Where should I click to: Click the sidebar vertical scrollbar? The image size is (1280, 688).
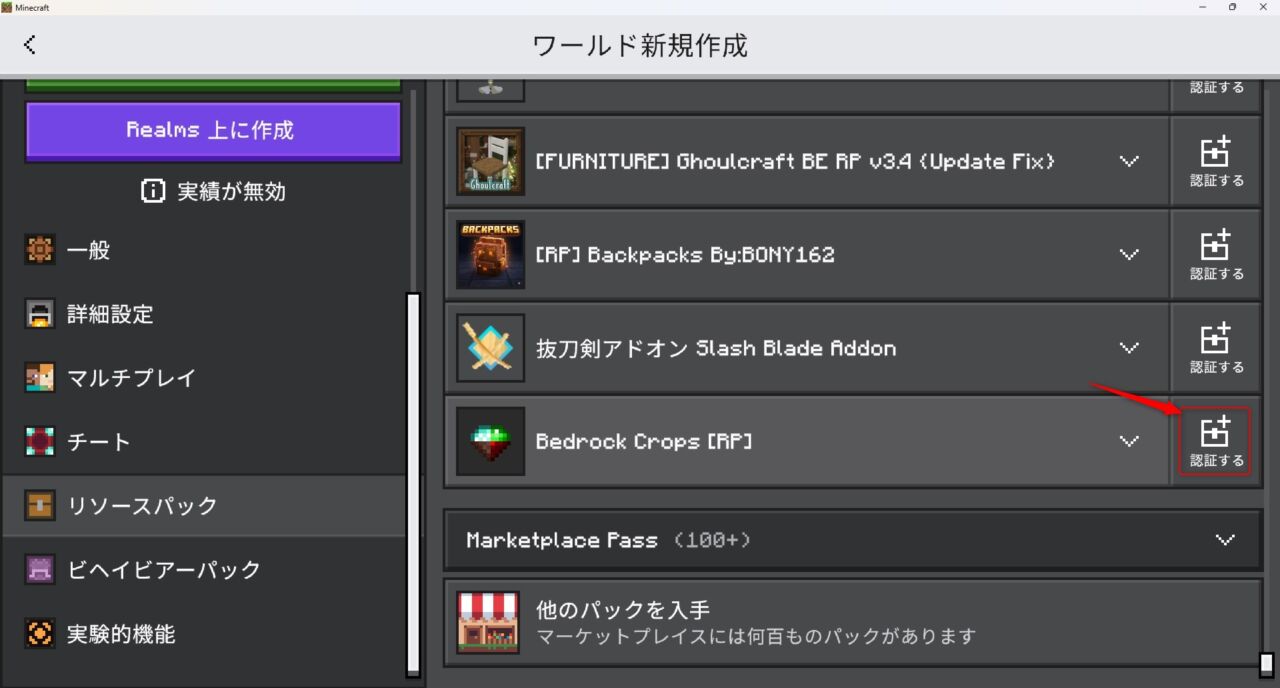pos(414,484)
